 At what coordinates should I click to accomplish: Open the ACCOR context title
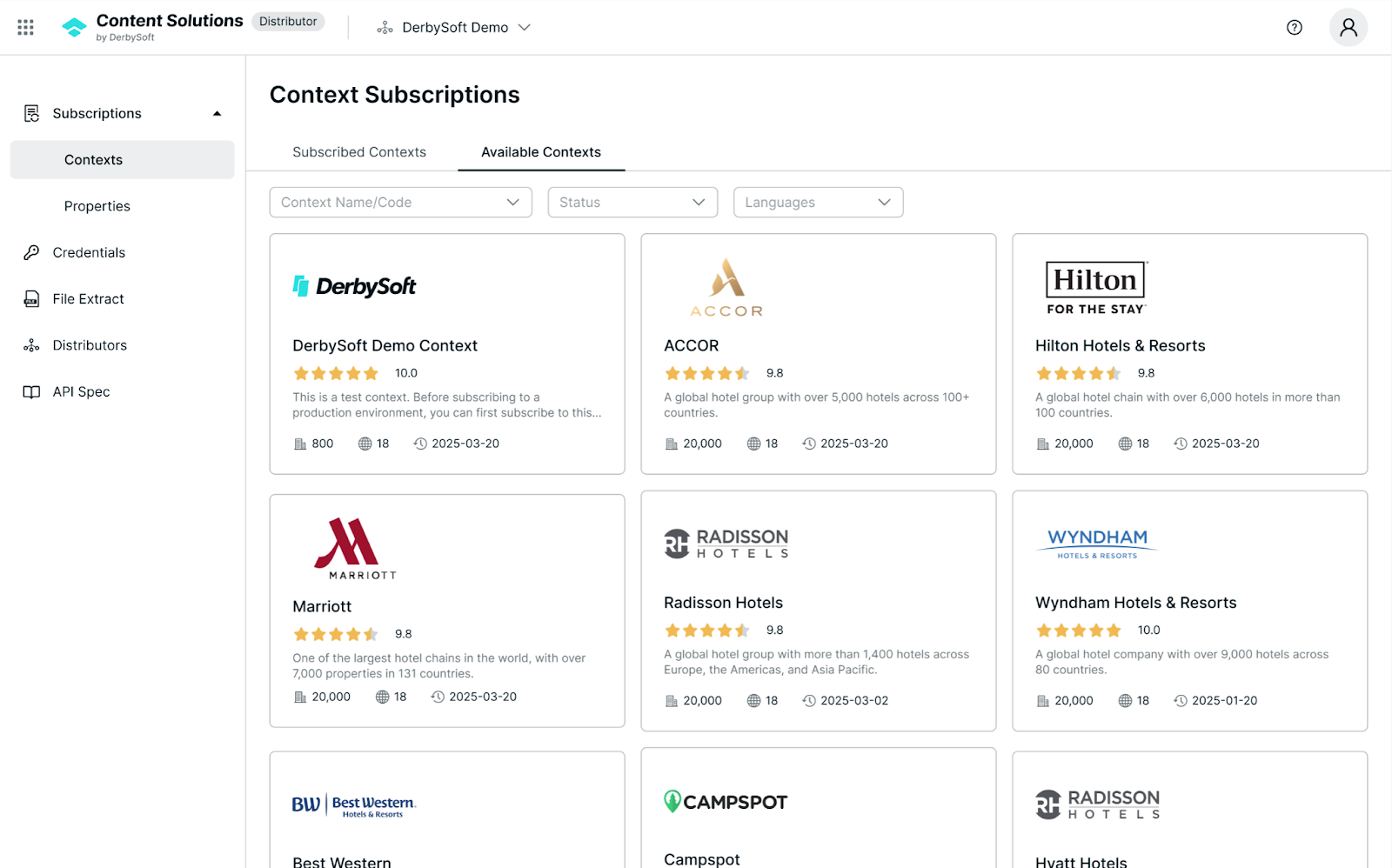tap(692, 346)
